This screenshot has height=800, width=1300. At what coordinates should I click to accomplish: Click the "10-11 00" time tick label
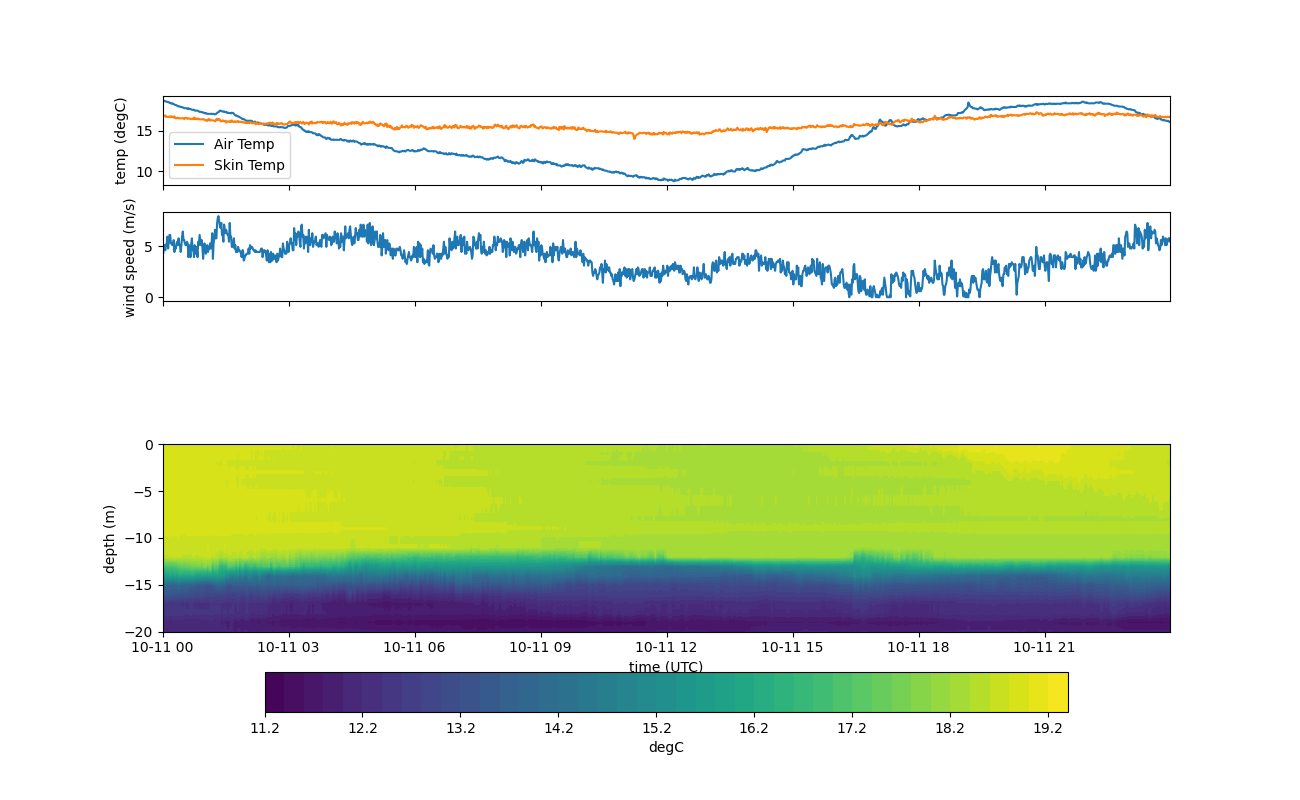click(x=164, y=647)
